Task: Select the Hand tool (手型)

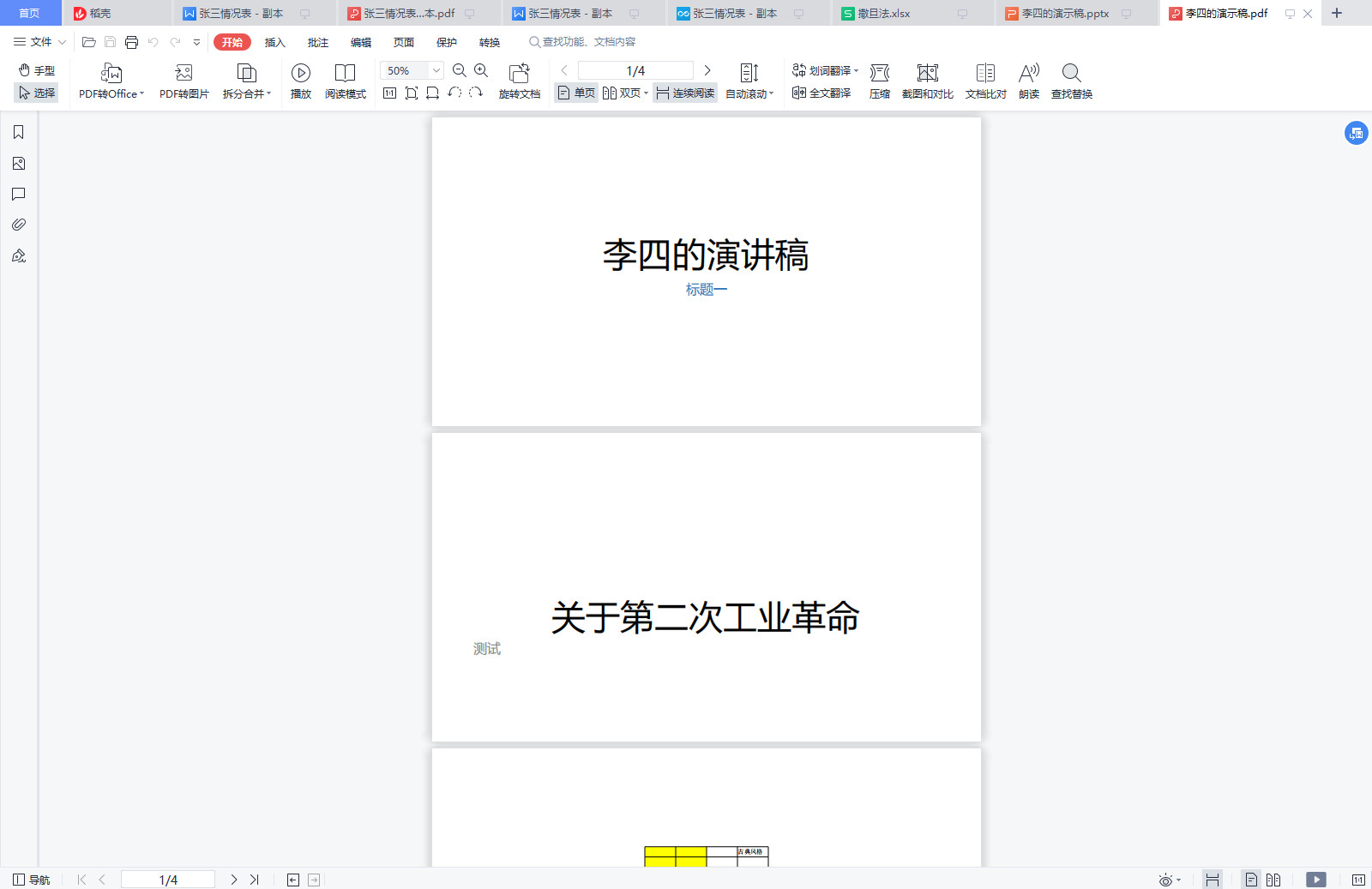Action: pyautogui.click(x=37, y=70)
